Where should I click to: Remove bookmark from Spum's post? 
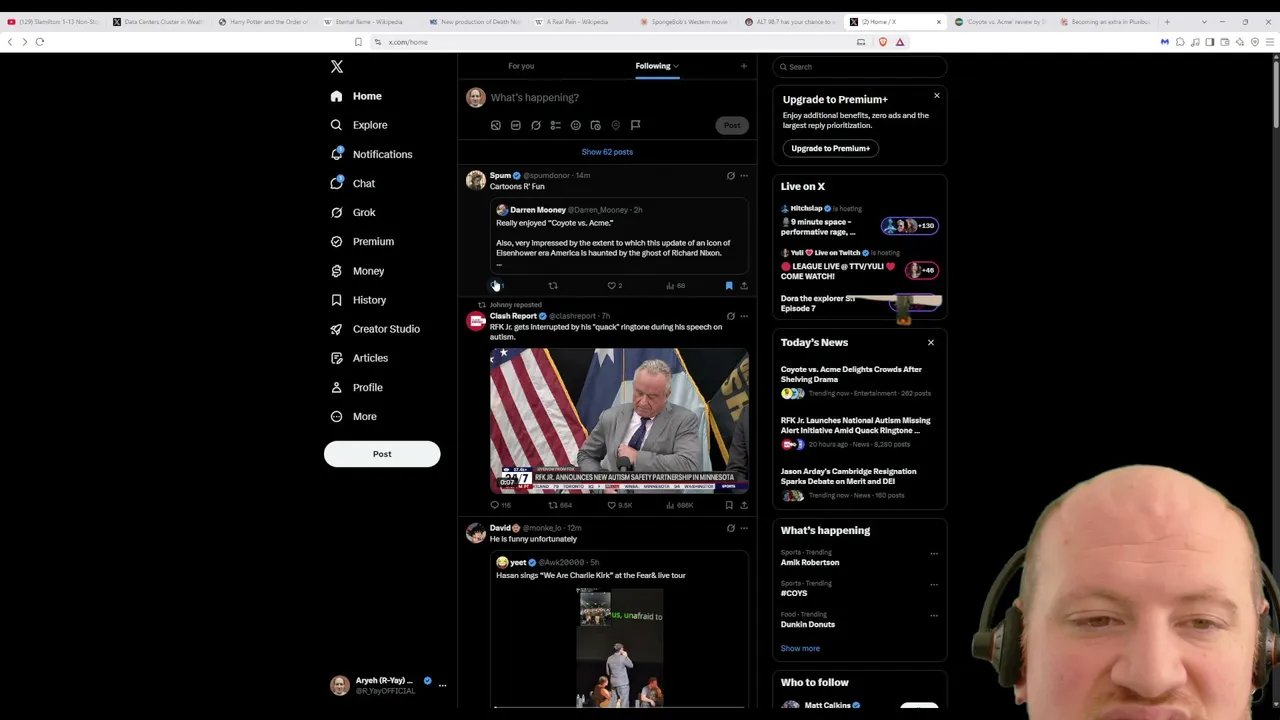pos(729,286)
